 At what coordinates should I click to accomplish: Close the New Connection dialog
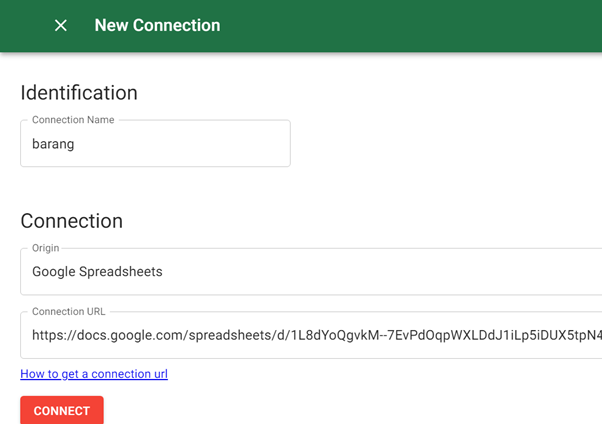(x=61, y=25)
